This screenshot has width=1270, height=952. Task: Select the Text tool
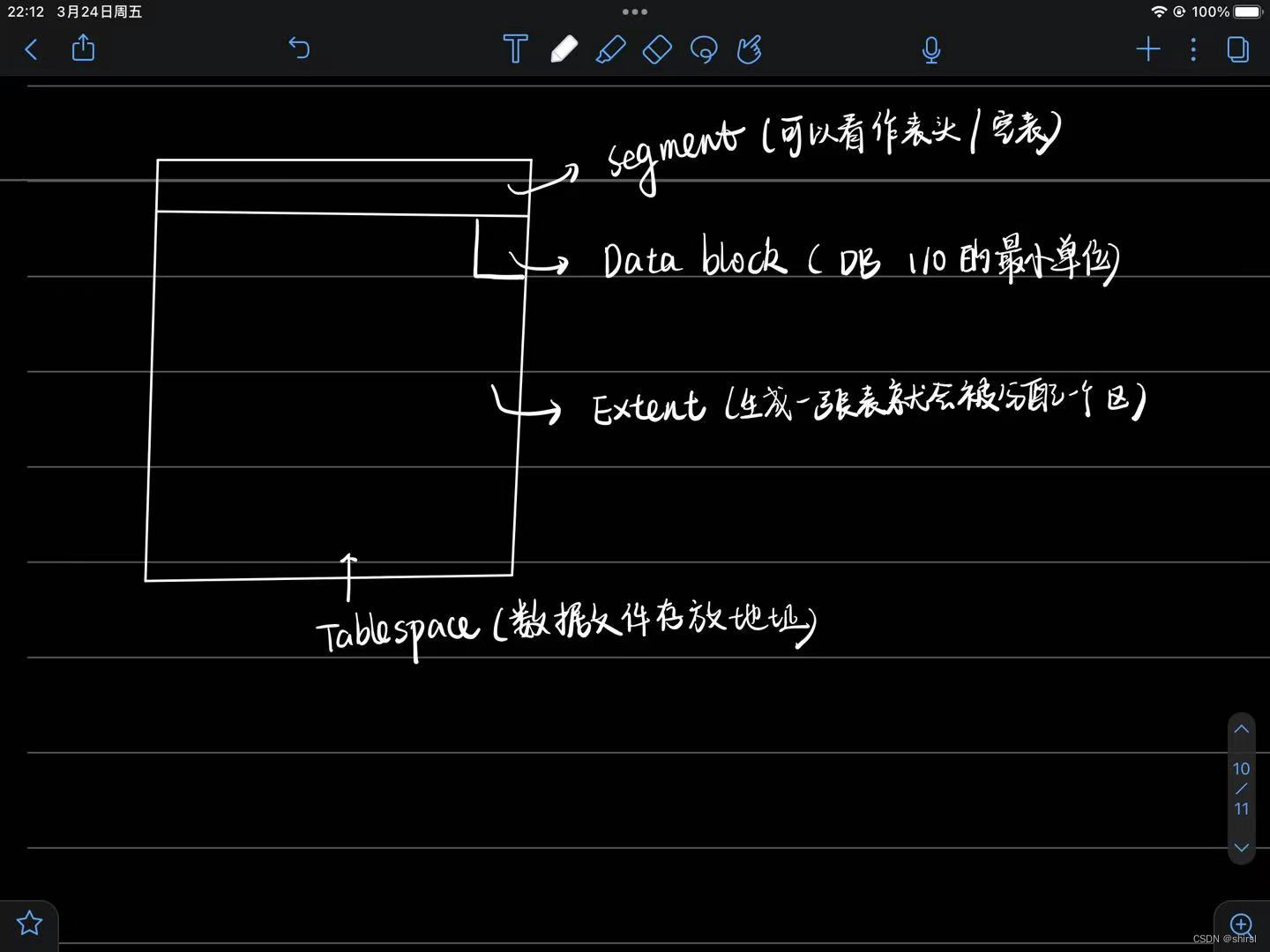click(x=516, y=48)
